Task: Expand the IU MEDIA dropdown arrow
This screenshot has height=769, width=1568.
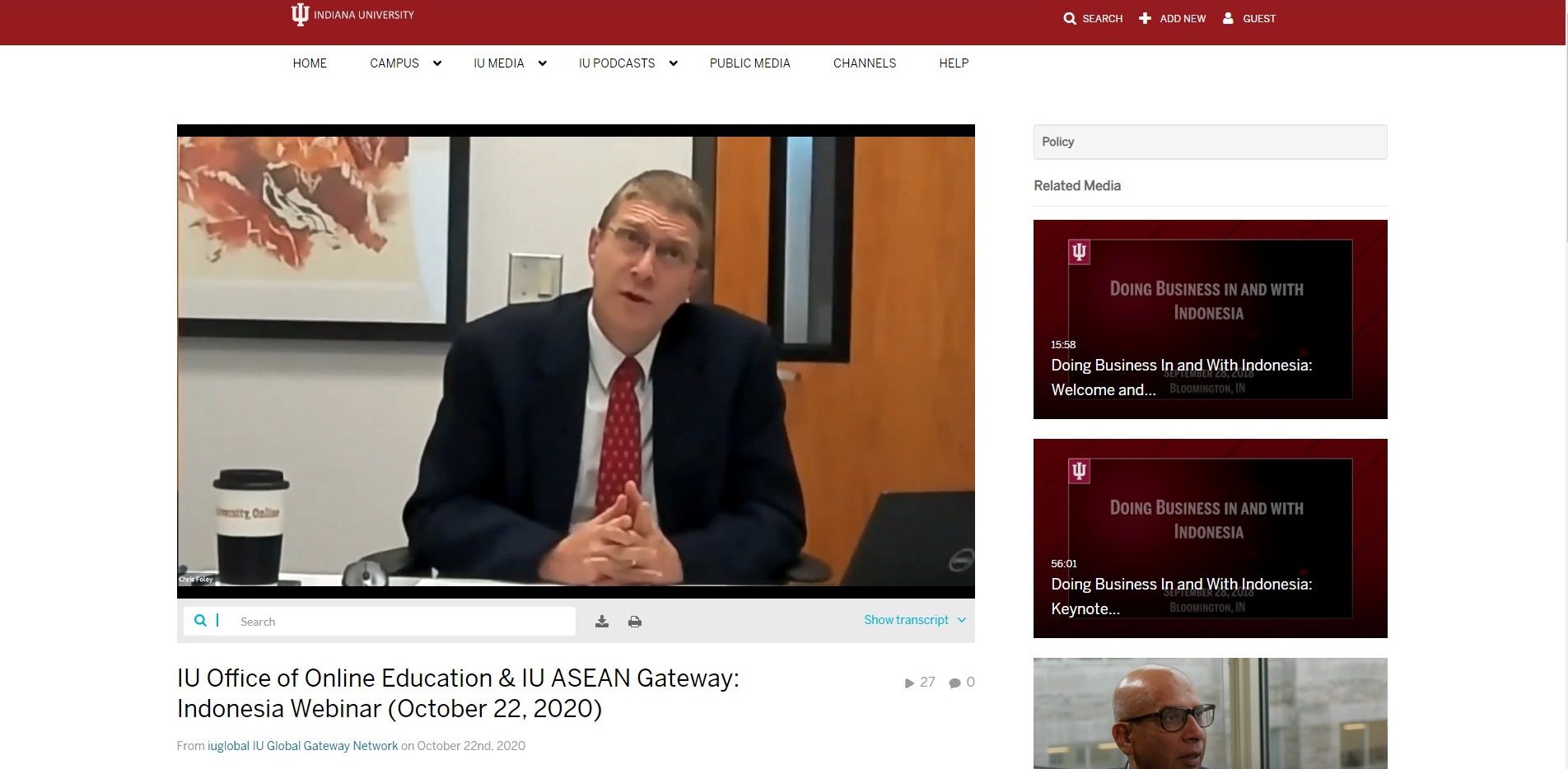Action: [542, 63]
